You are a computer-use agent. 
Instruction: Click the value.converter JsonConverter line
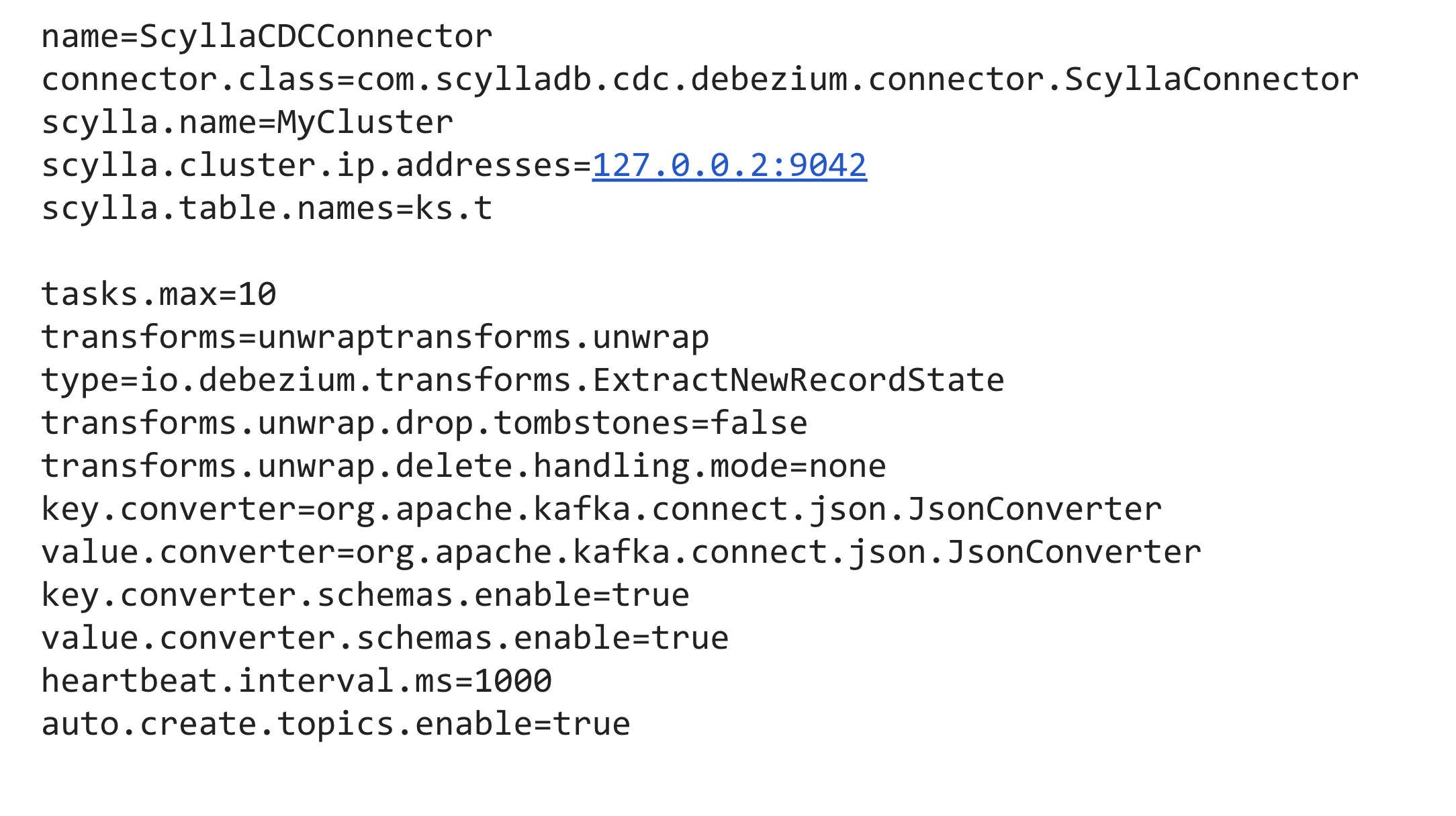tap(621, 552)
